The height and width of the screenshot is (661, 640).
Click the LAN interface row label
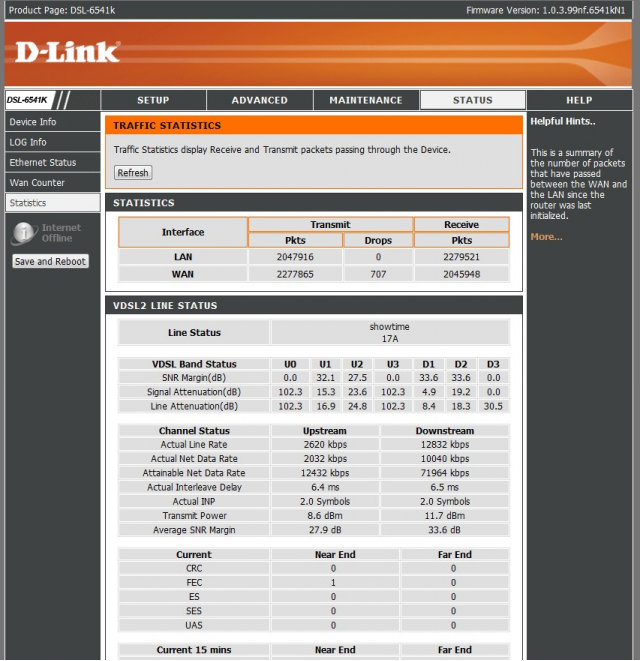183,257
